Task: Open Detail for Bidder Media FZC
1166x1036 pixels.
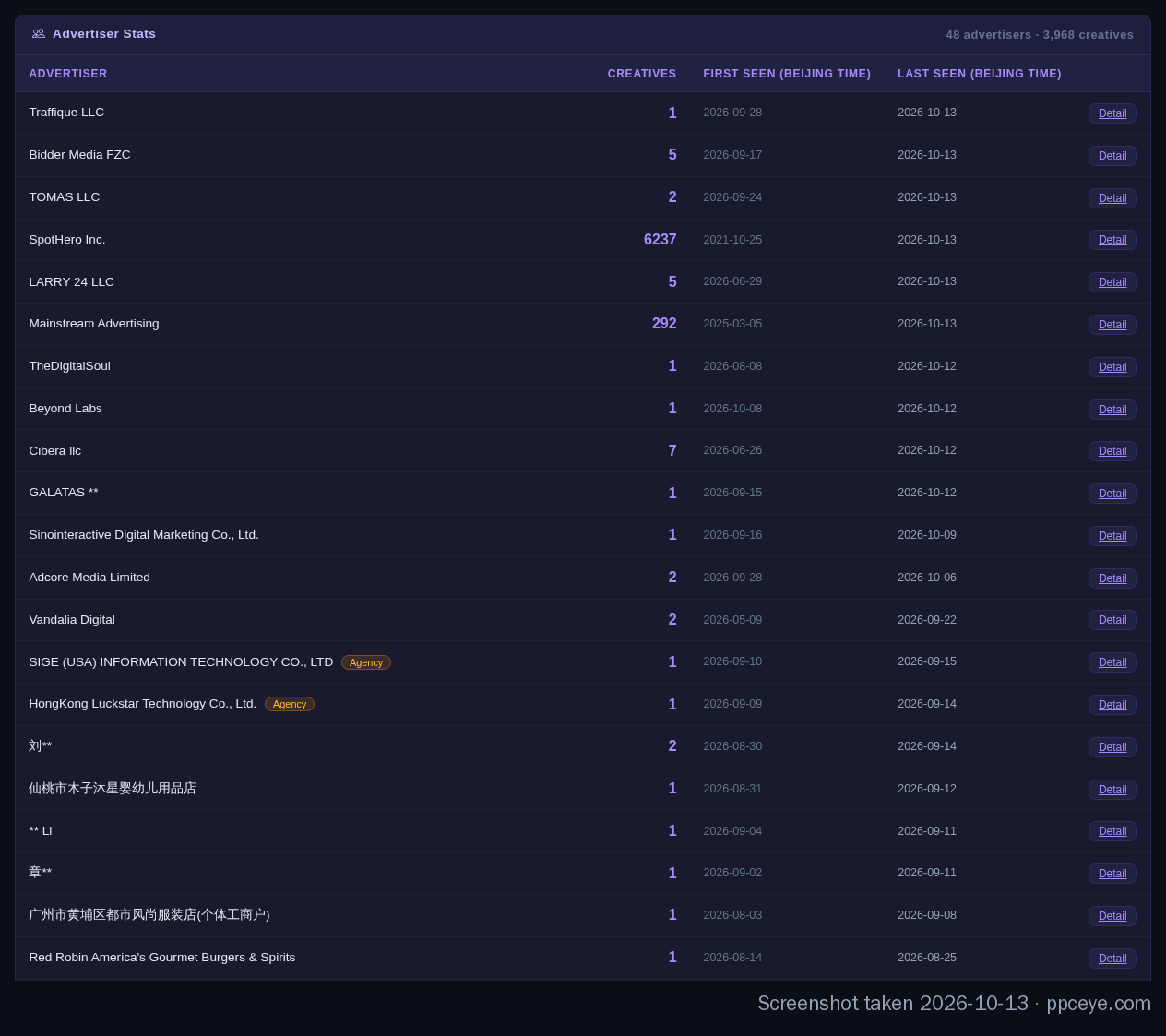Action: click(1112, 156)
